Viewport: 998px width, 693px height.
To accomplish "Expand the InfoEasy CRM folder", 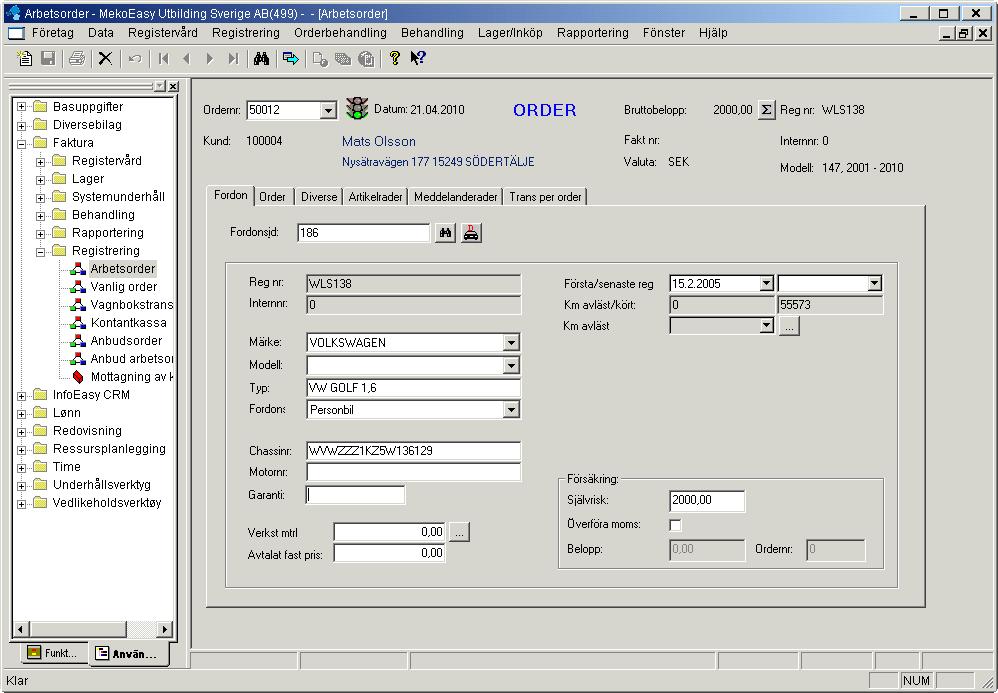I will click(22, 395).
